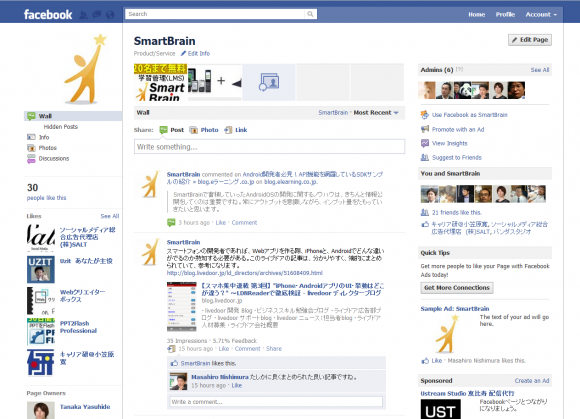Click View Insights link
The height and width of the screenshot is (419, 580).
tap(449, 143)
